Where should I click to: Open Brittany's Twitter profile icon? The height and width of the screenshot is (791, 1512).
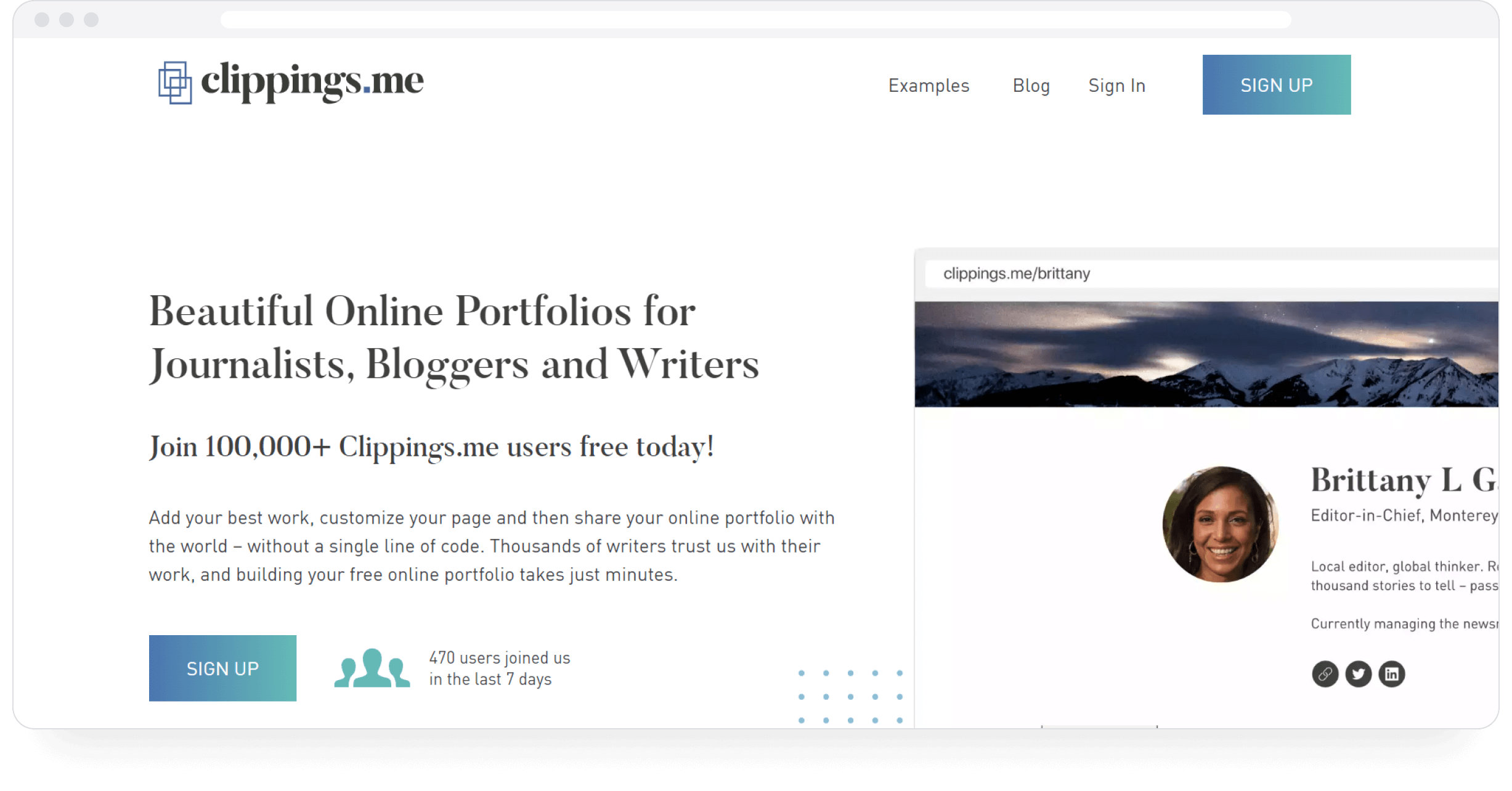[1359, 674]
